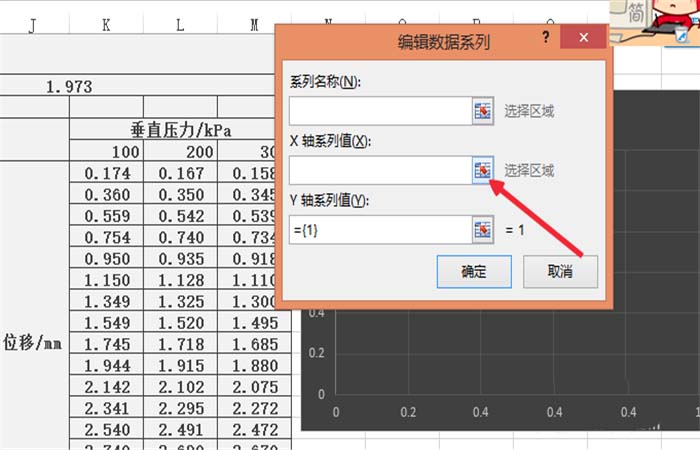The image size is (700, 450).
Task: Select the 位移/mm label cell
Action: pyautogui.click(x=34, y=342)
